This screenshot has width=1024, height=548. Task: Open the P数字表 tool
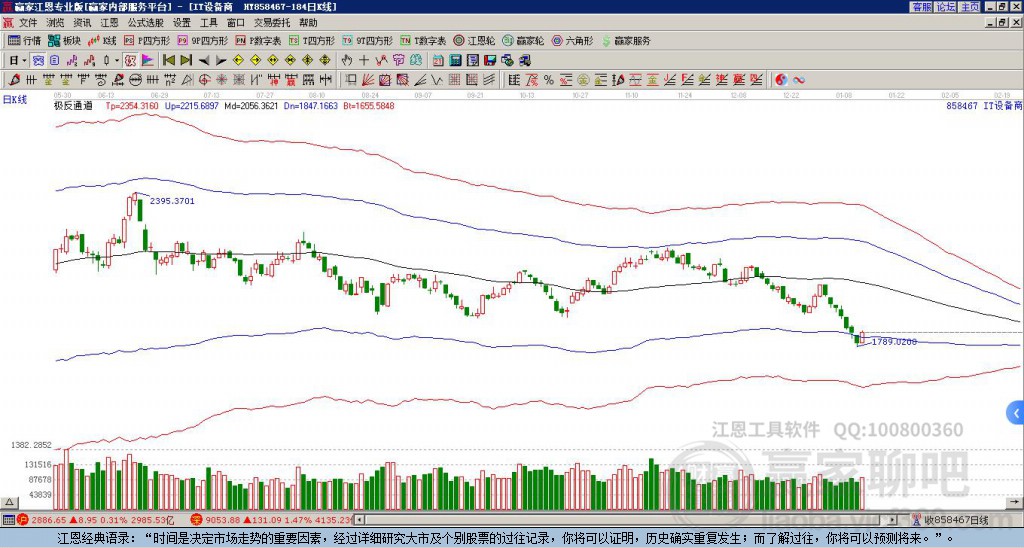click(258, 41)
